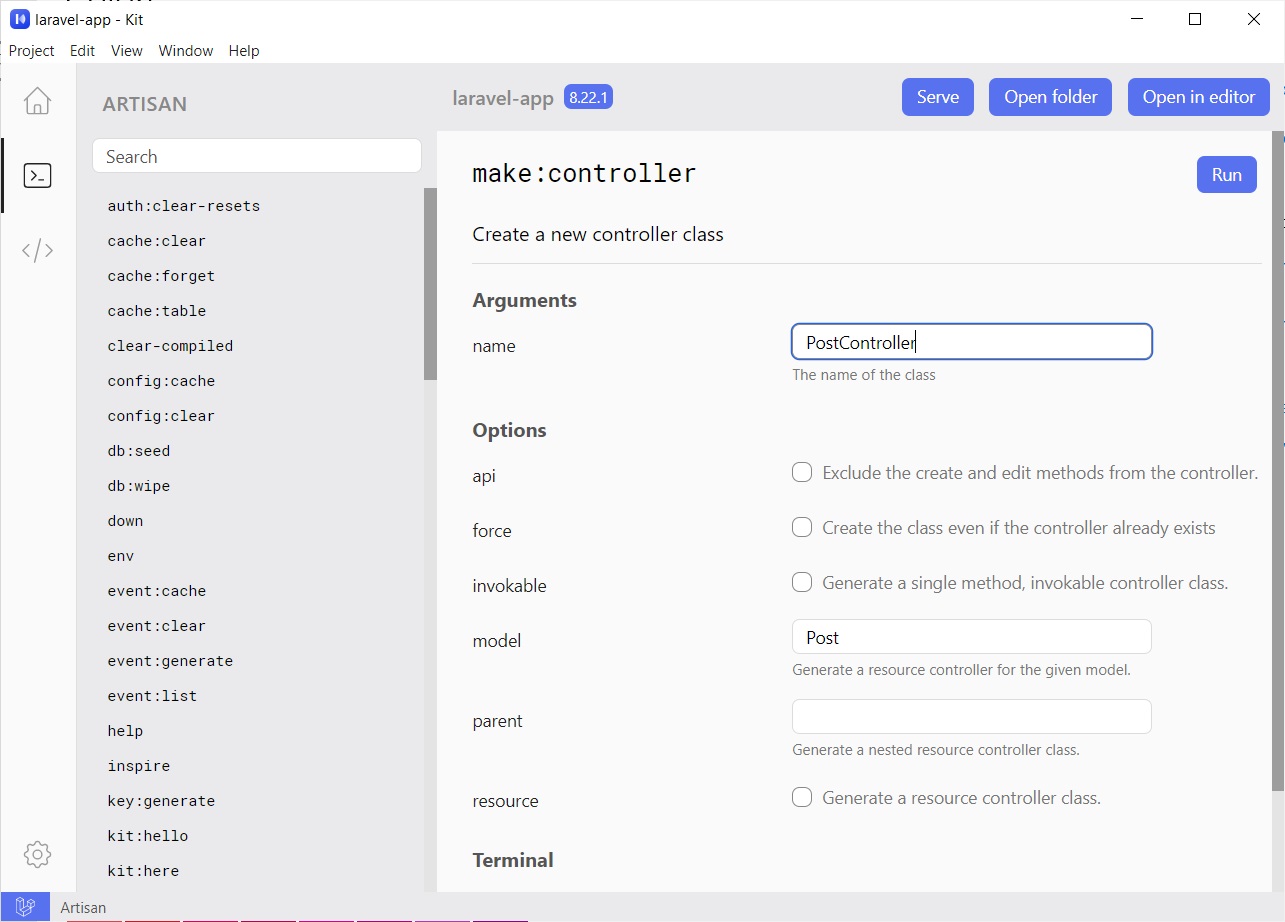The image size is (1285, 922).
Task: Select kit:here command
Action: (x=143, y=871)
